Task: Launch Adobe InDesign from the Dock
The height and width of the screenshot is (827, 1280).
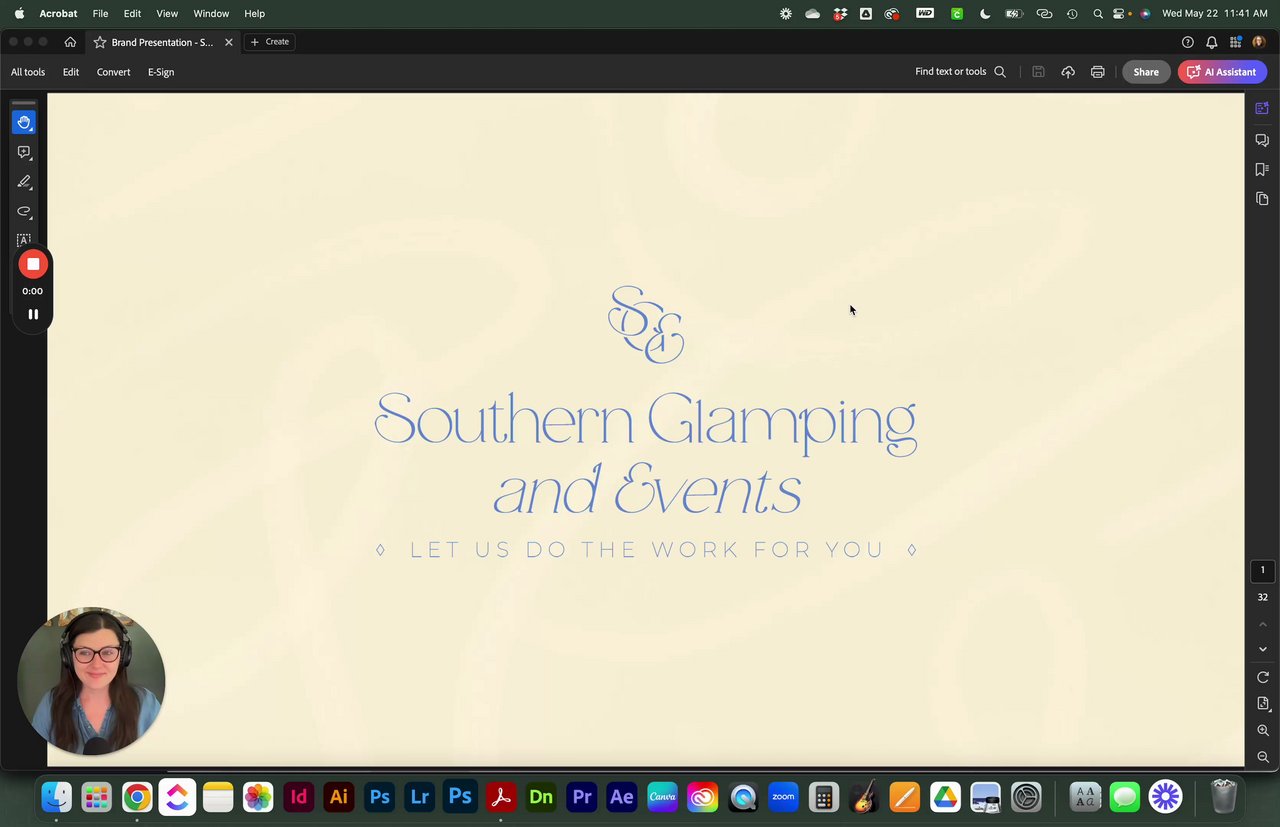Action: (x=298, y=797)
